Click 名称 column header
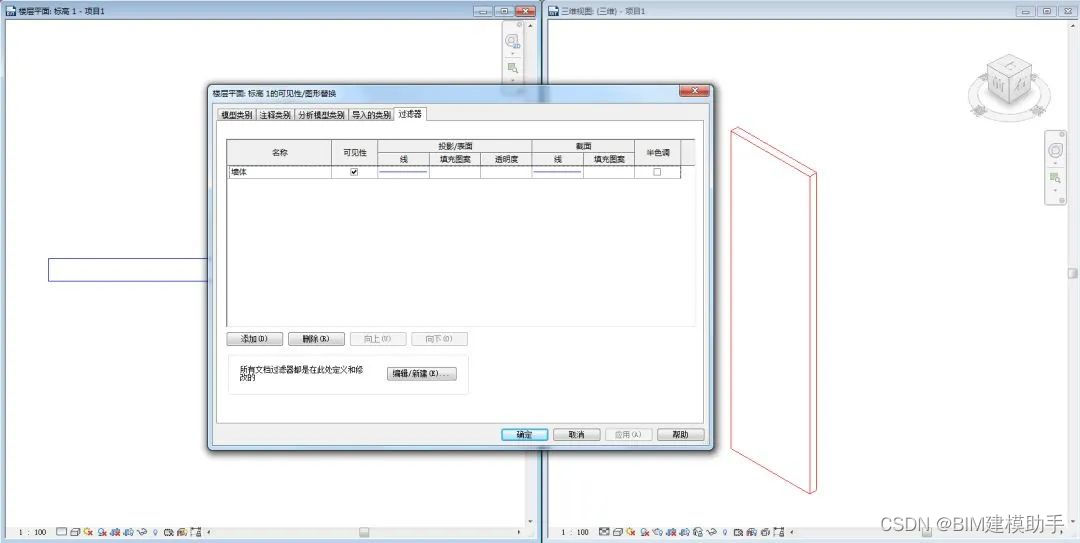The image size is (1080, 543). tap(280, 152)
